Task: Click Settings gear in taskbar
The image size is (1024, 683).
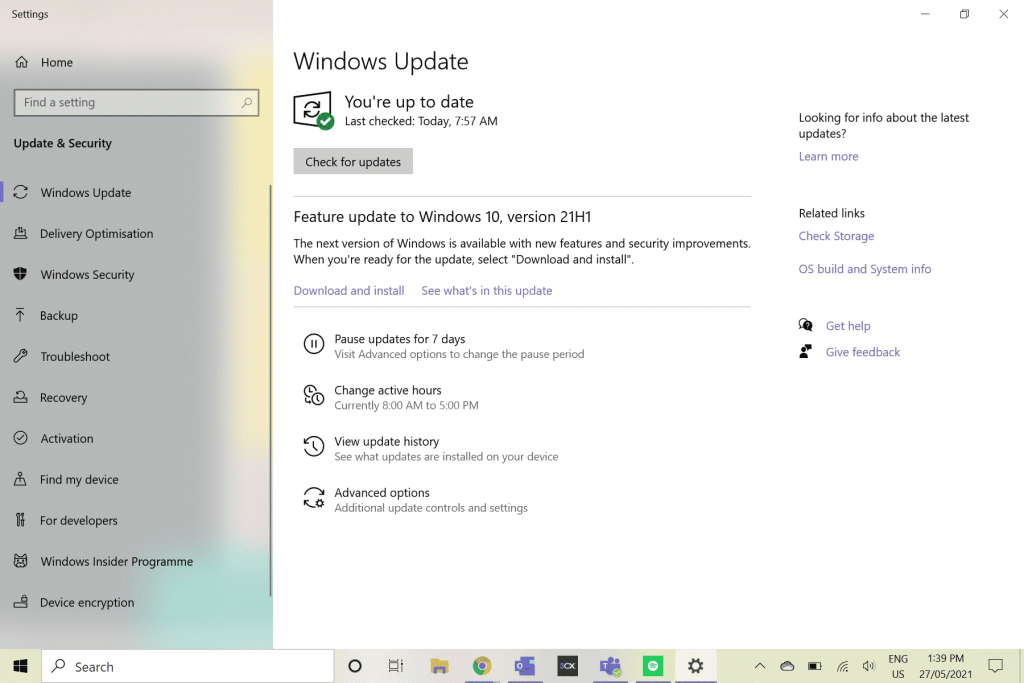Action: (x=696, y=666)
